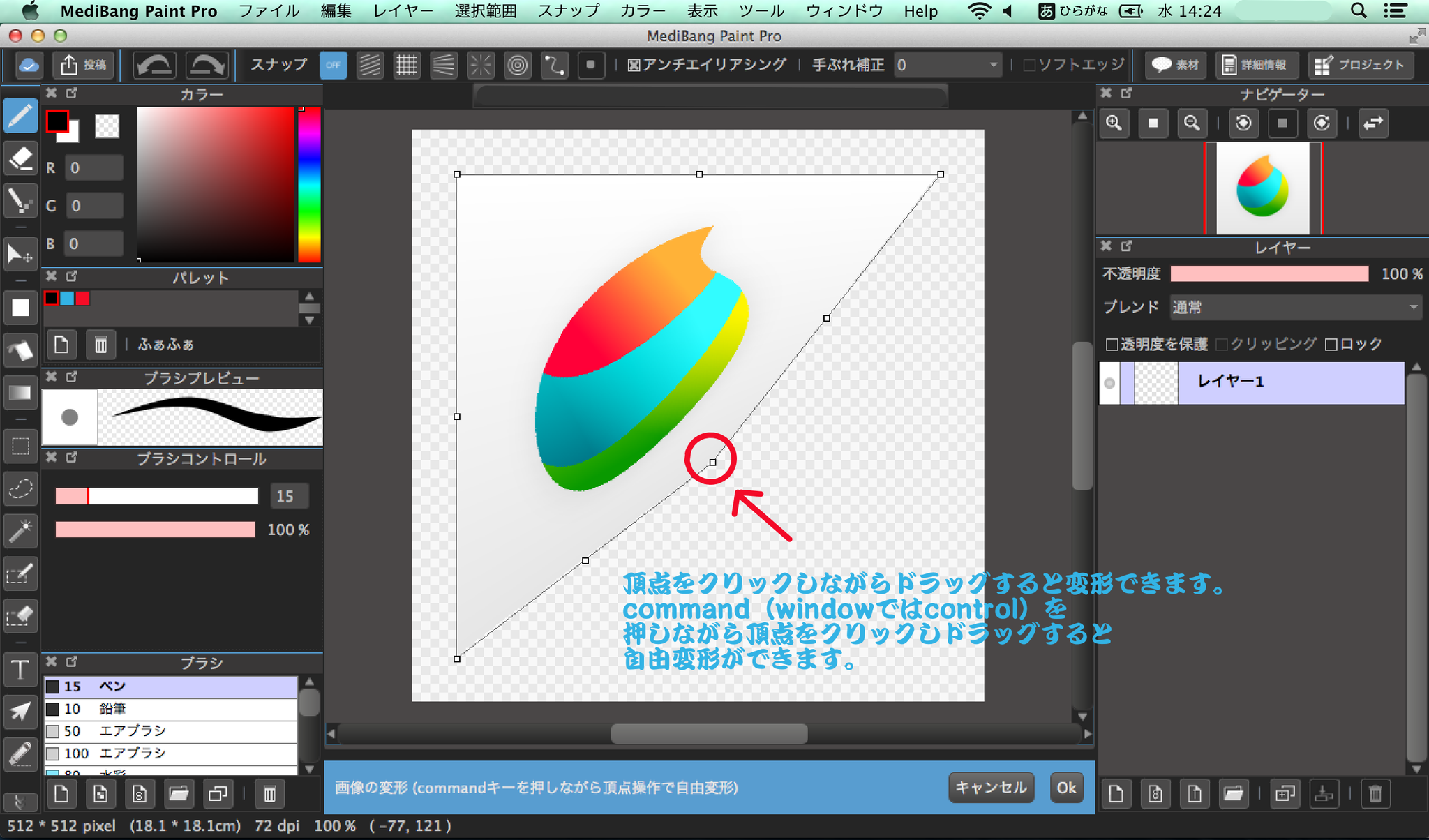
Task: Select the Magic Wand tool
Action: tap(20, 532)
